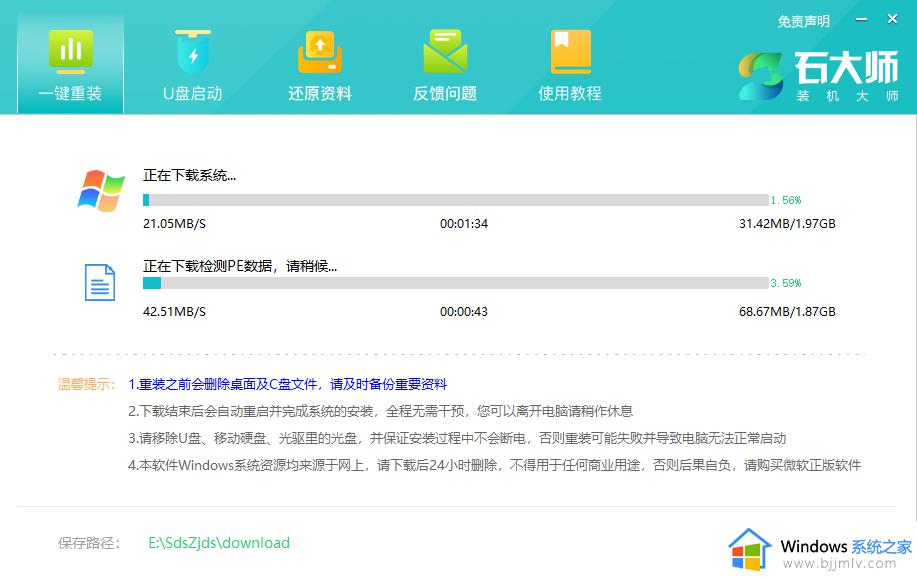
Task: Click the 还原资料 restore icon
Action: [319, 51]
